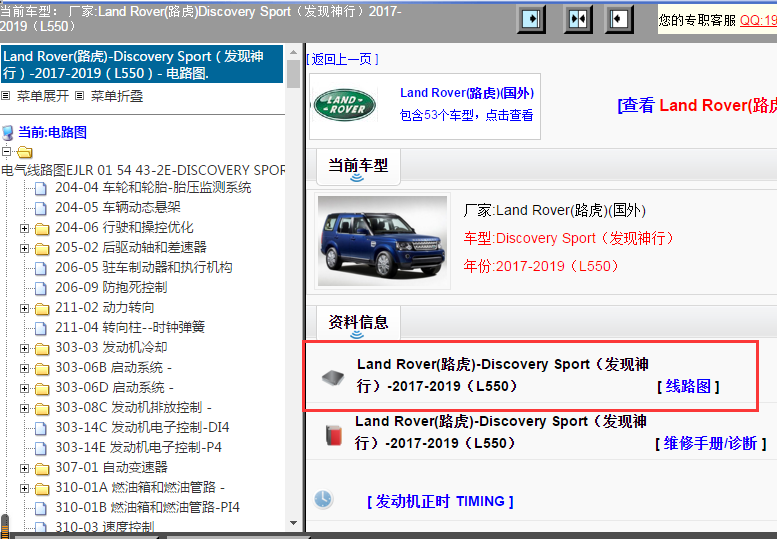Click page icon of 310-01B 燃油箱和燃油管路-PI4

(41, 508)
